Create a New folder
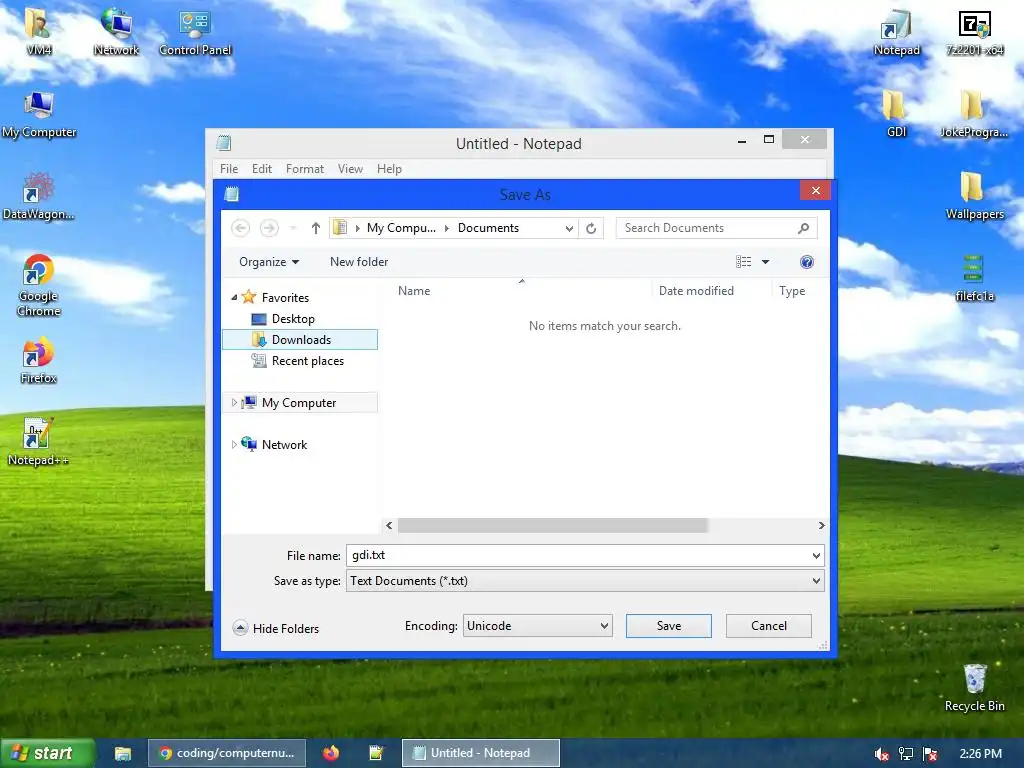The width and height of the screenshot is (1024, 768). click(359, 262)
